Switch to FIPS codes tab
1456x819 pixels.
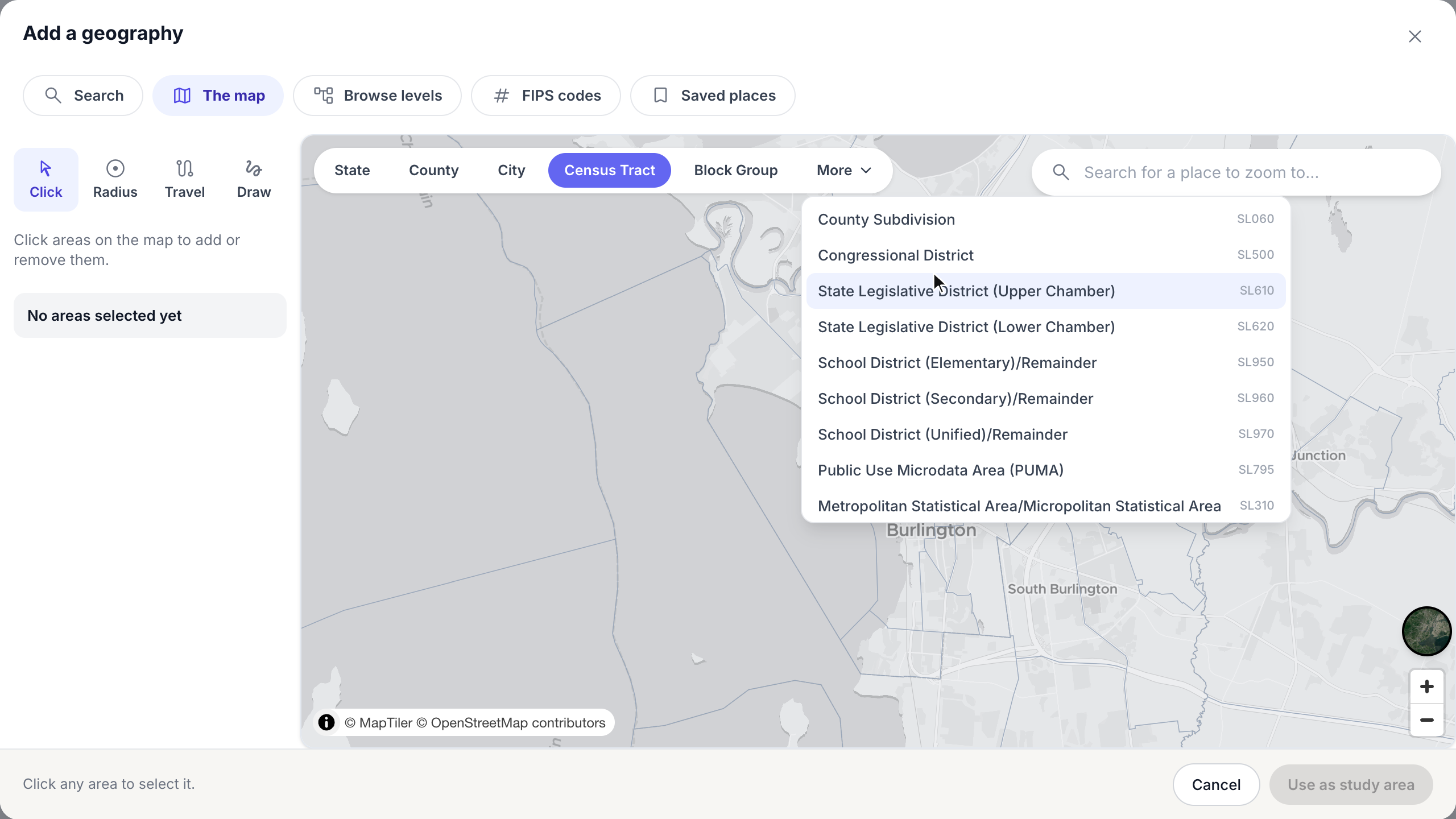546,96
